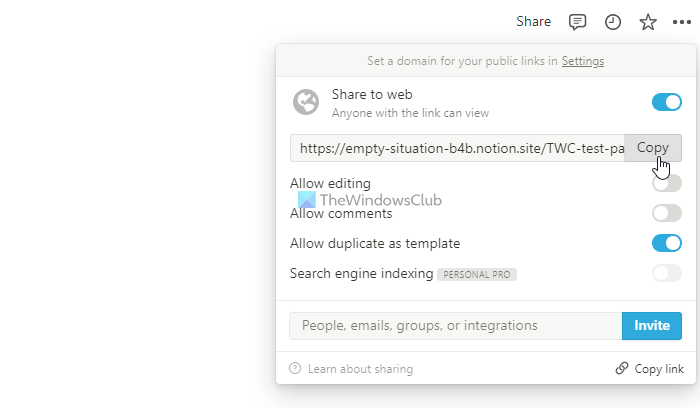Open page history clock icon

coord(612,22)
